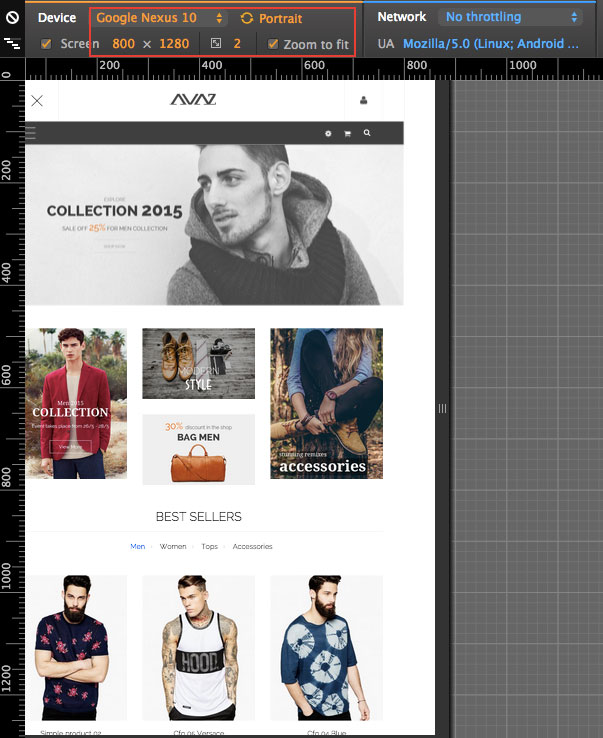
Task: Open the shopping cart icon in navbar
Action: (x=348, y=133)
